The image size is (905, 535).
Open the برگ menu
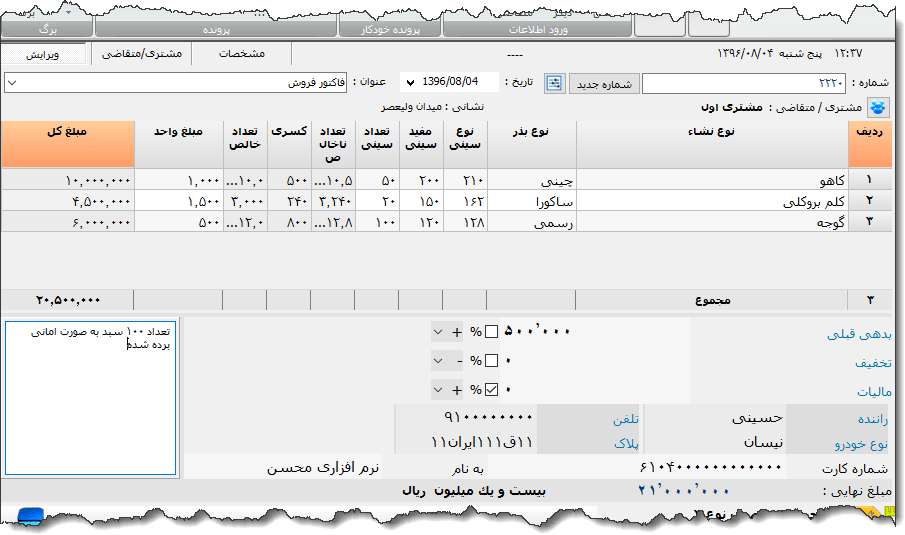pyautogui.click(x=47, y=29)
